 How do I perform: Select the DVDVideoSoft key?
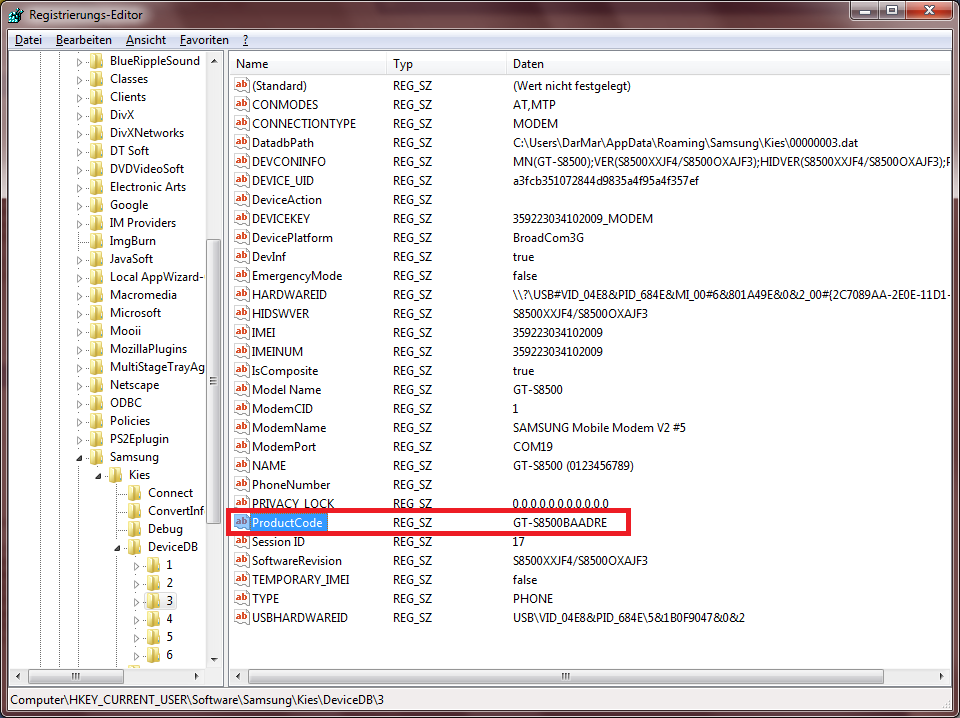147,169
